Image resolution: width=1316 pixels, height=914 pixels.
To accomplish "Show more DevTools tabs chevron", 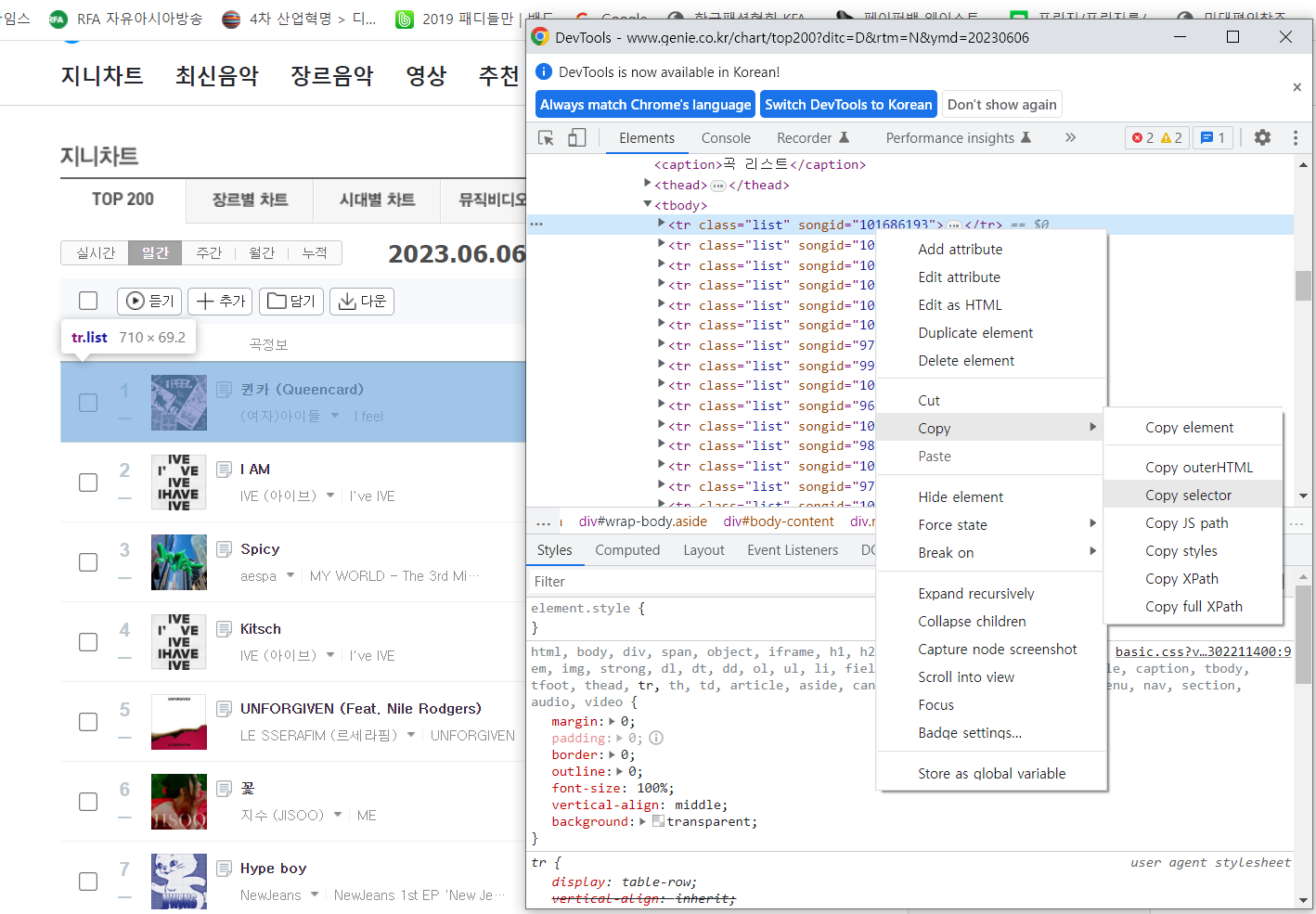I will pos(1070,137).
